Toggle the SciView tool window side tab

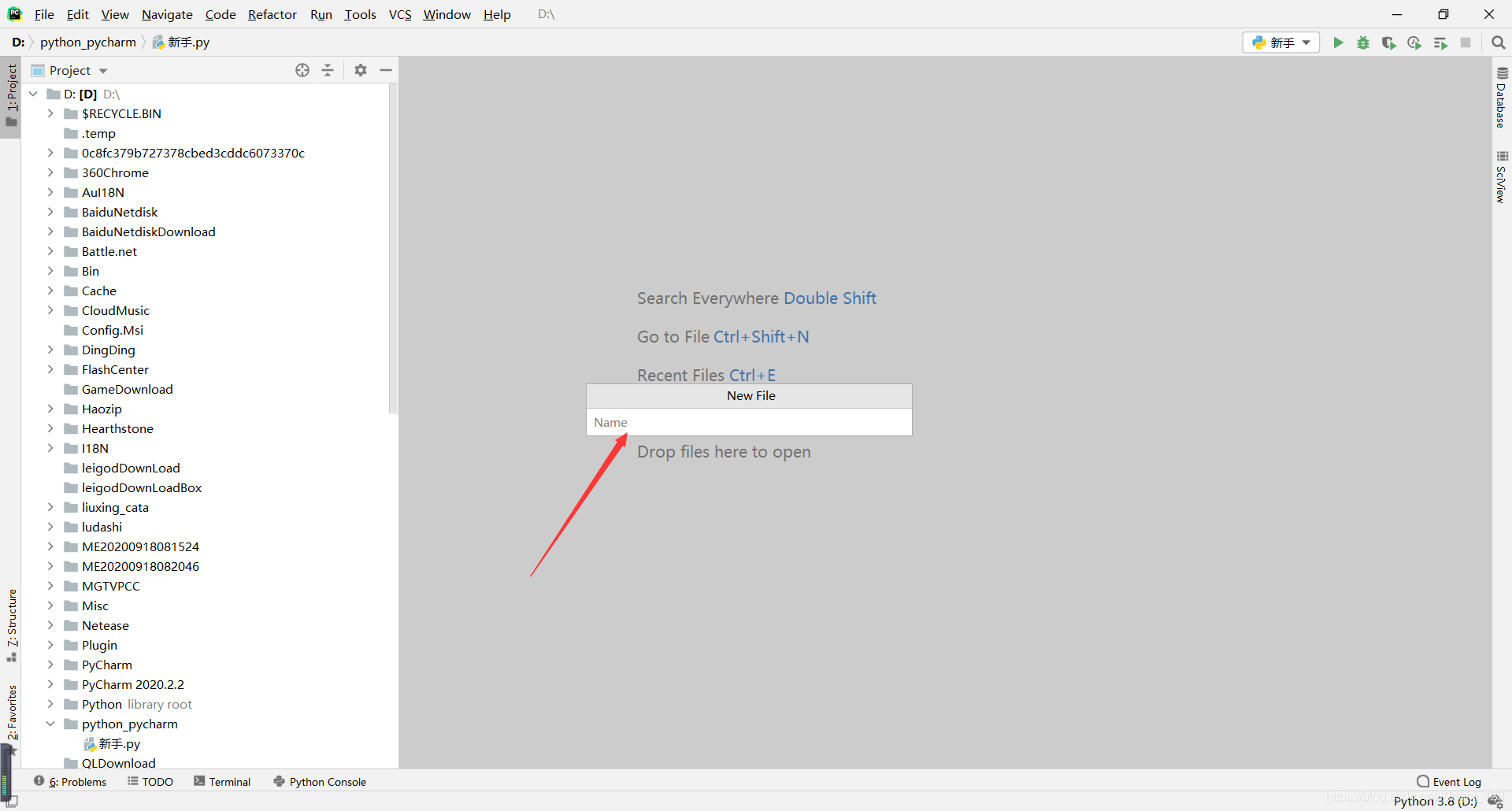(x=1501, y=177)
